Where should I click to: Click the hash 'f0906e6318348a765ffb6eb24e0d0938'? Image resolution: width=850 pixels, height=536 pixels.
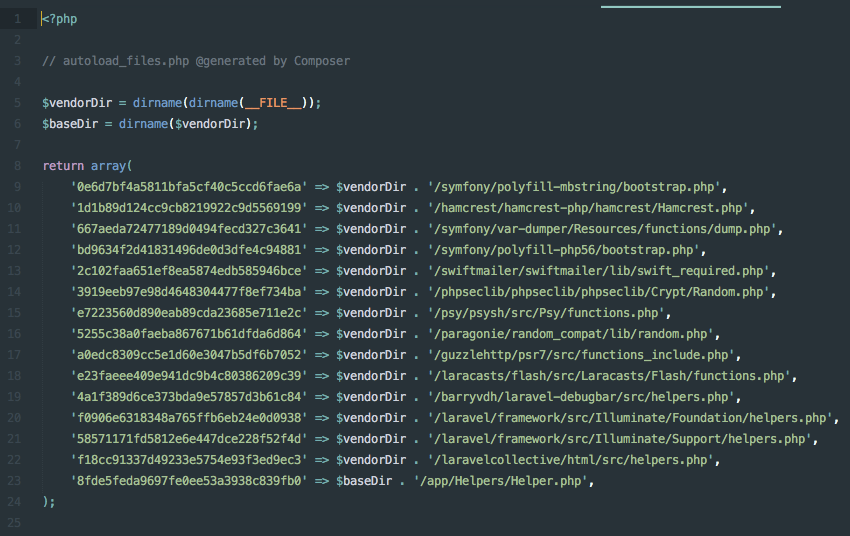click(189, 418)
